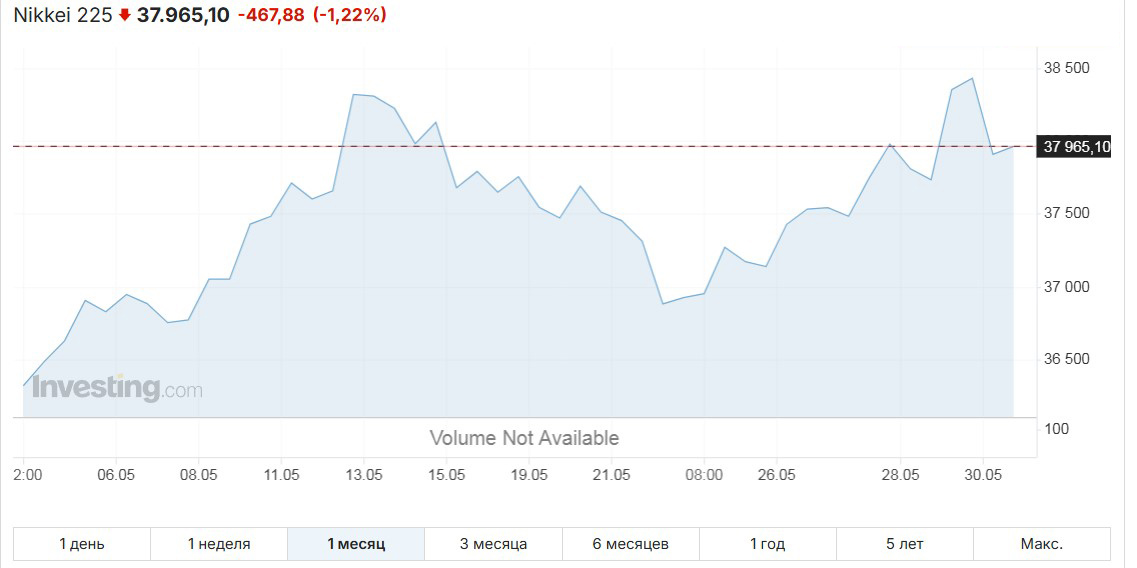Click the "Volume Not Available" text
Screen dimensions: 1137x568
tap(524, 438)
